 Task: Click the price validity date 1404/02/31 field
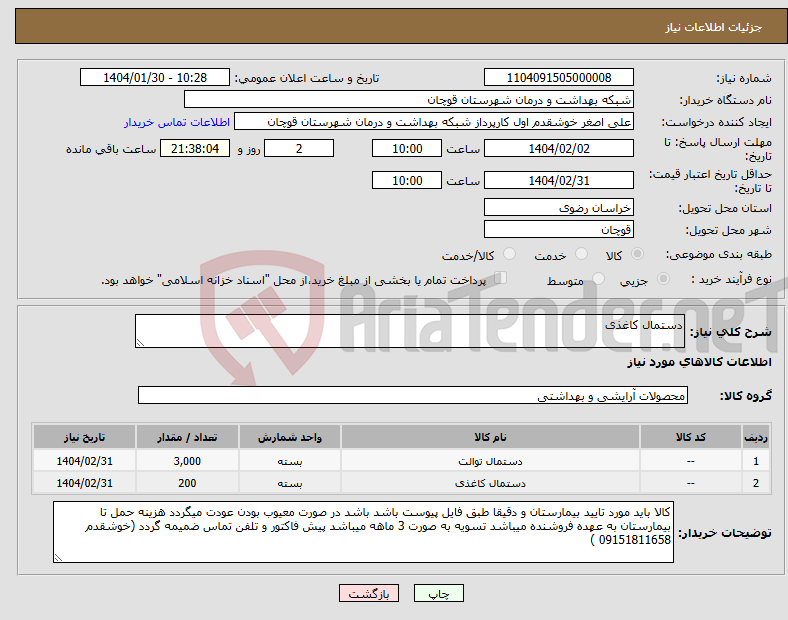(558, 180)
